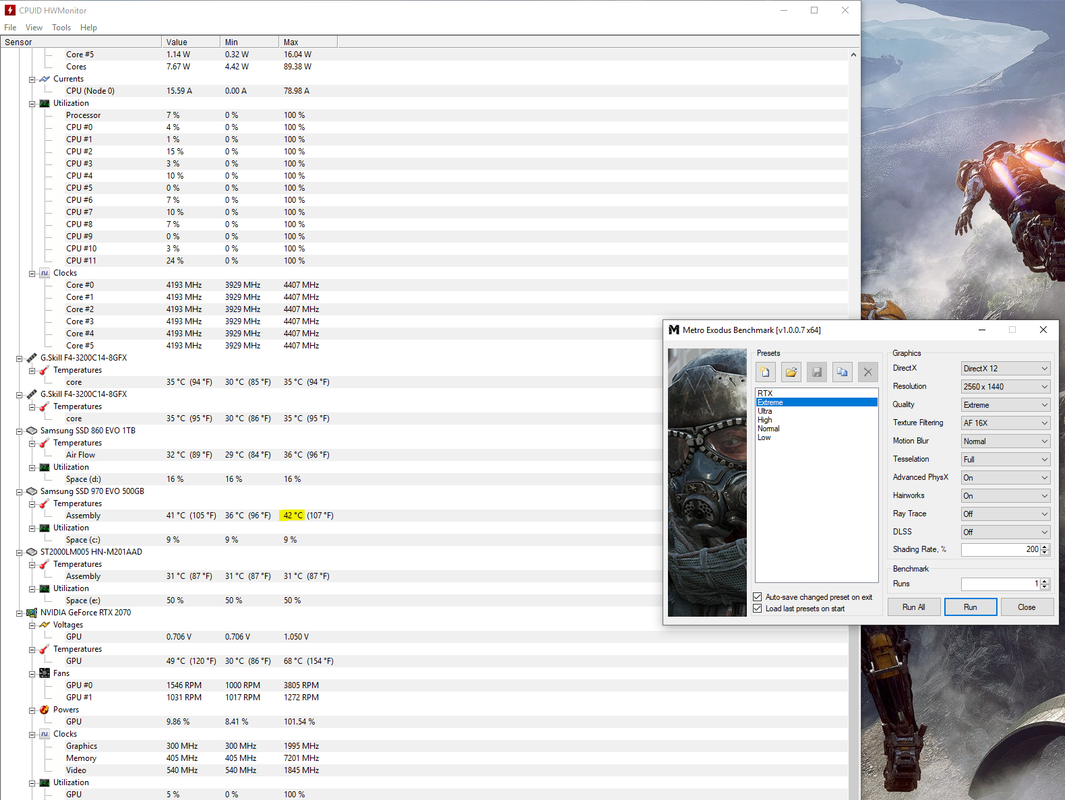The image size is (1065, 800).
Task: Click the New preset icon in Presets toolbar
Action: (x=765, y=372)
